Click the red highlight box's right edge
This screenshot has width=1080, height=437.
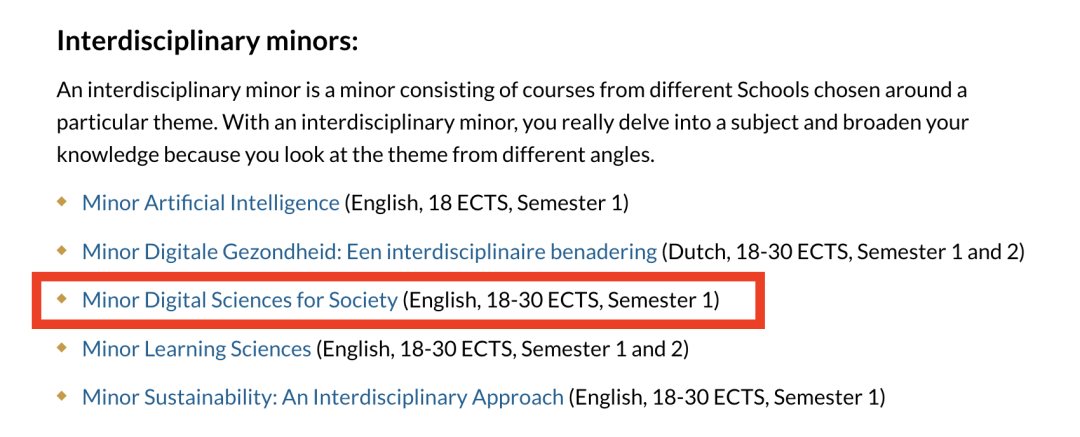(x=762, y=300)
